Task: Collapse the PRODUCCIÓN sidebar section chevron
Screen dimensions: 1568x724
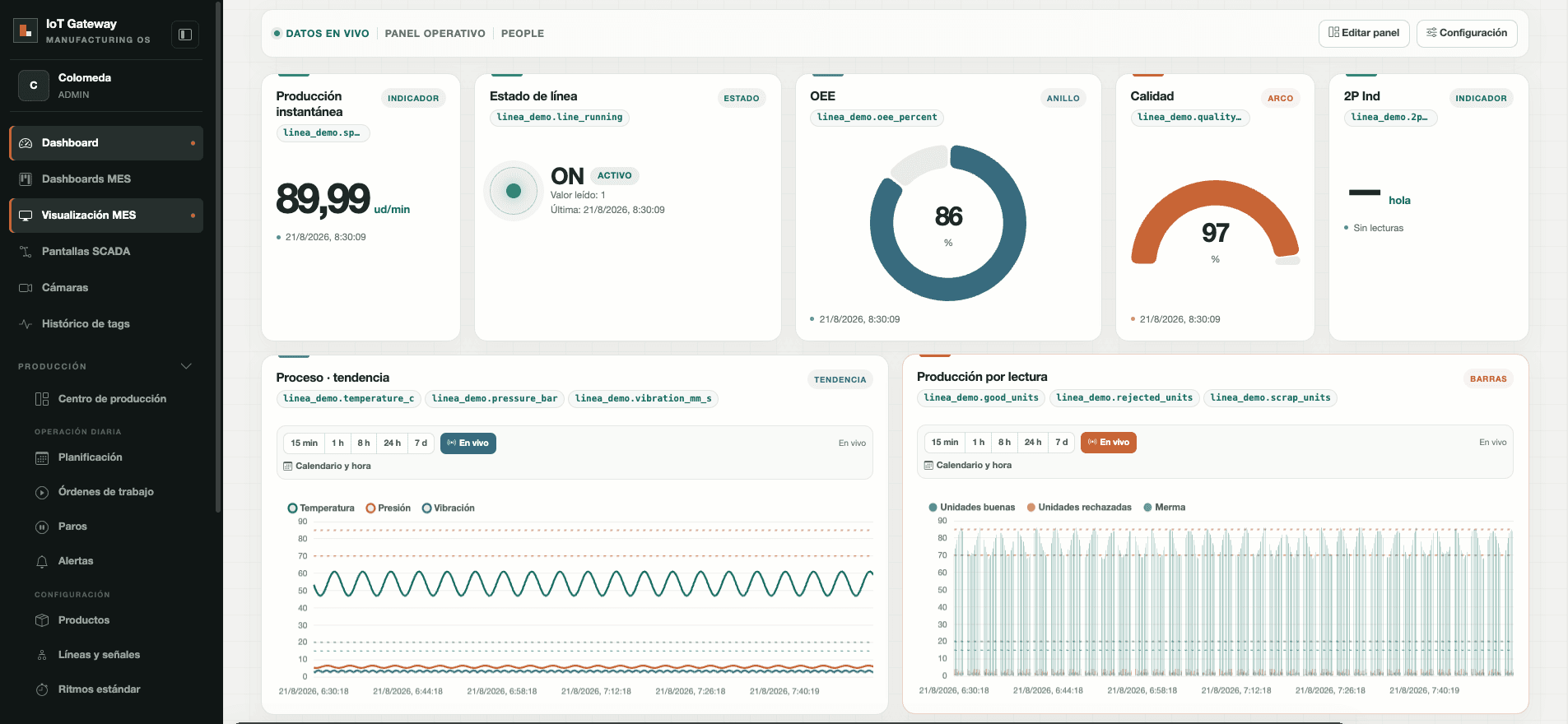Action: pos(186,366)
